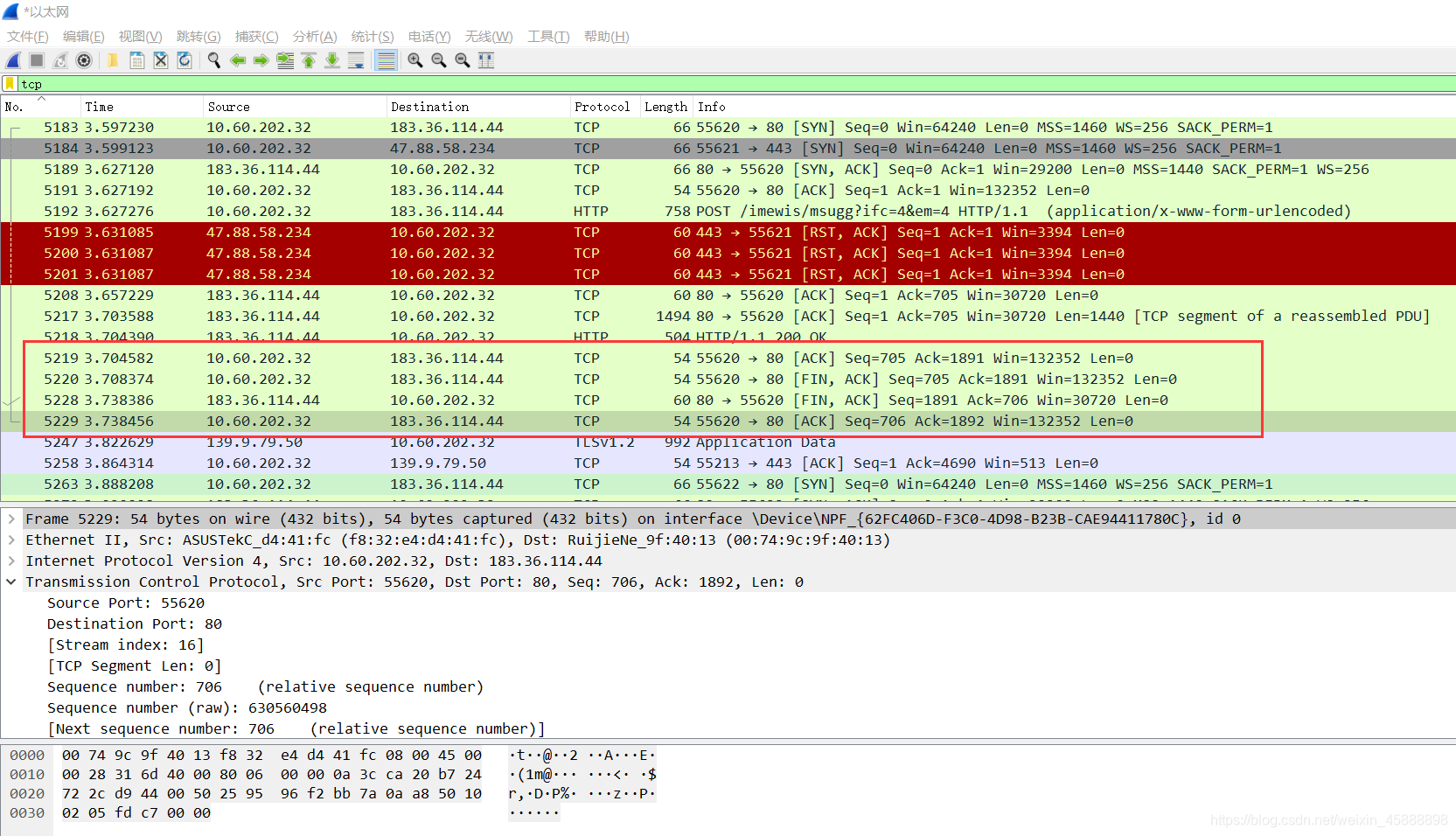Open the 无线(W) menu

click(489, 37)
